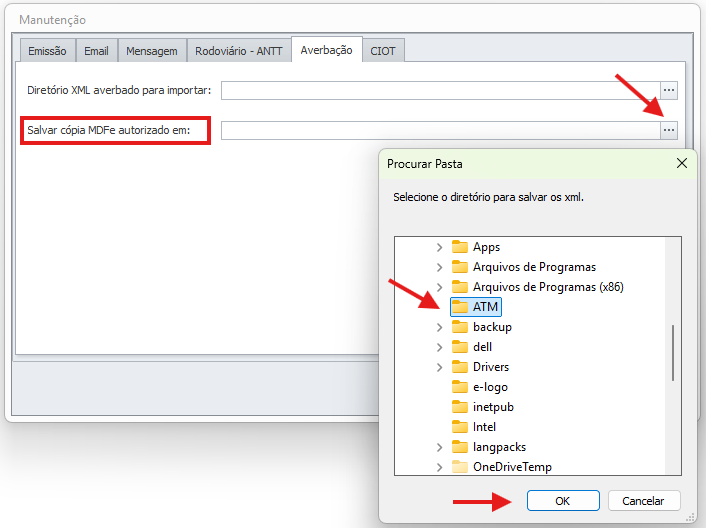This screenshot has width=706, height=528.
Task: Click the Drivers folder icon
Action: tap(460, 367)
